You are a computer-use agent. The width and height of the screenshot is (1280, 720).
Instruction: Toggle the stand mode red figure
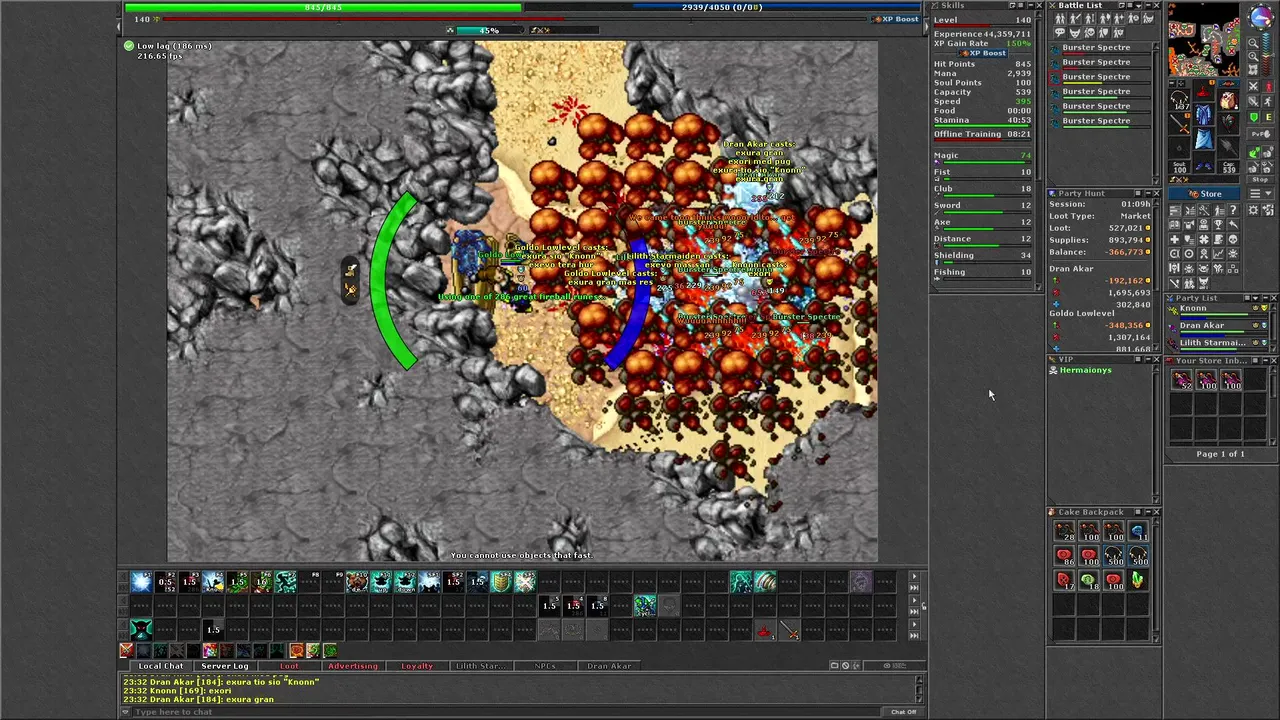1267,87
